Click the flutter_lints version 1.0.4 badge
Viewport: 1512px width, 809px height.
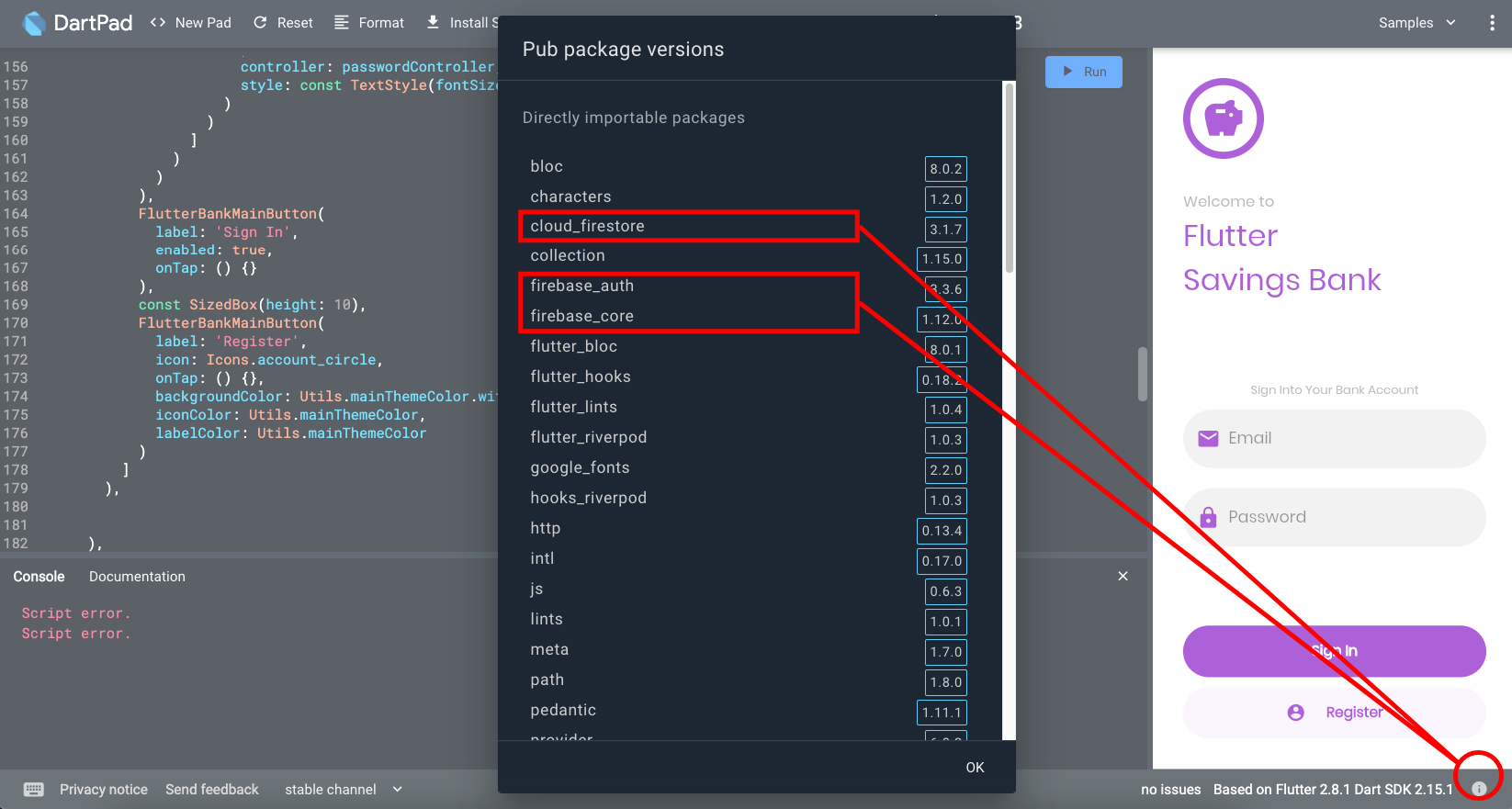click(945, 410)
